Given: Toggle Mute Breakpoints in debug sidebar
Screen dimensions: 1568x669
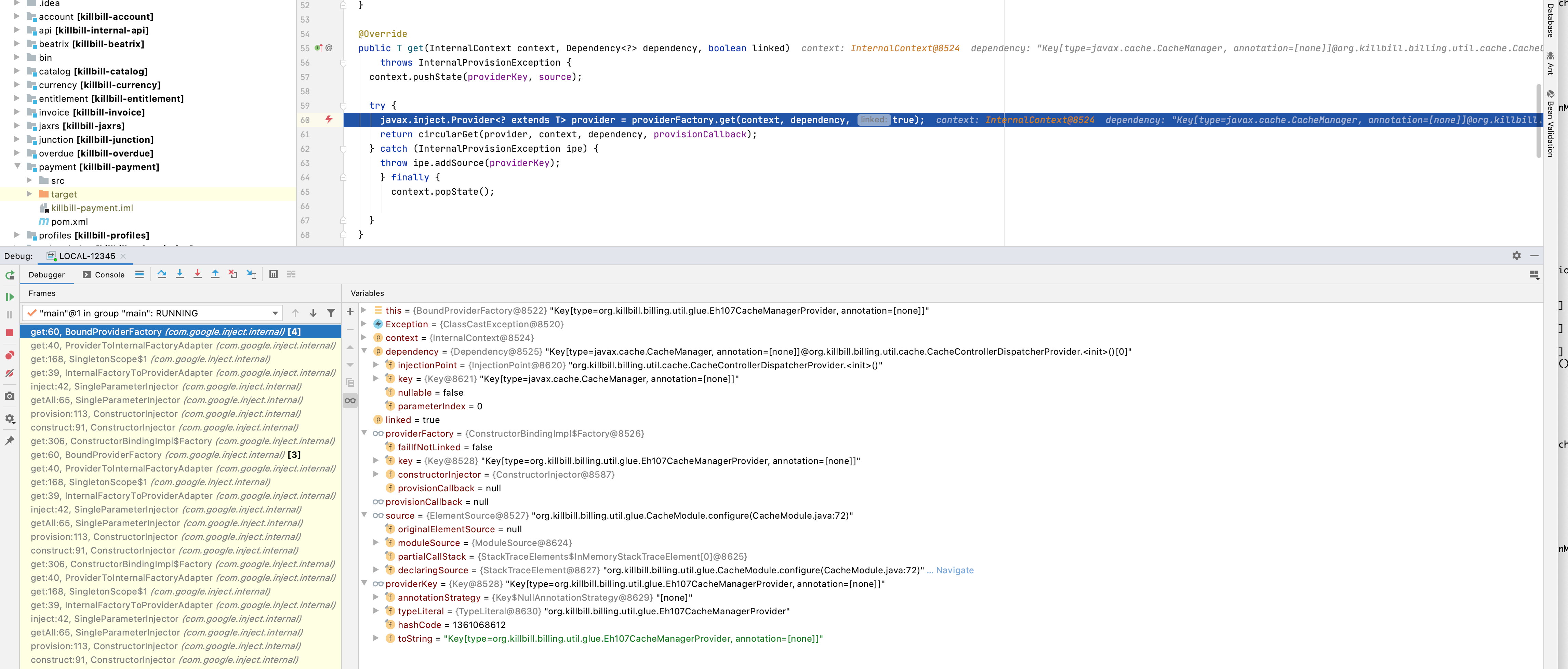Looking at the screenshot, I should [9, 373].
